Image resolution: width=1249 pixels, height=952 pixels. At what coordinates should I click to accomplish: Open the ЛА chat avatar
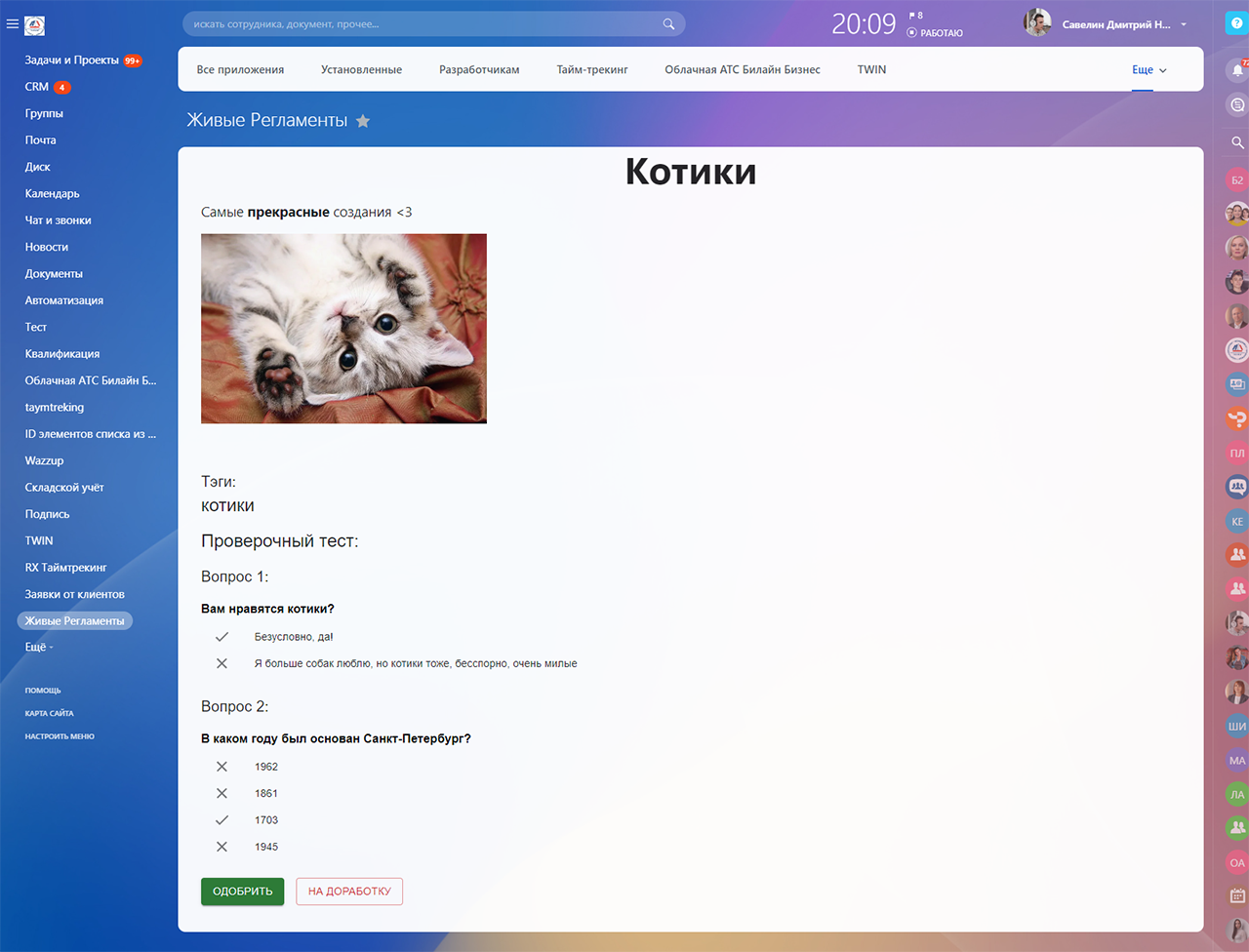(1237, 794)
